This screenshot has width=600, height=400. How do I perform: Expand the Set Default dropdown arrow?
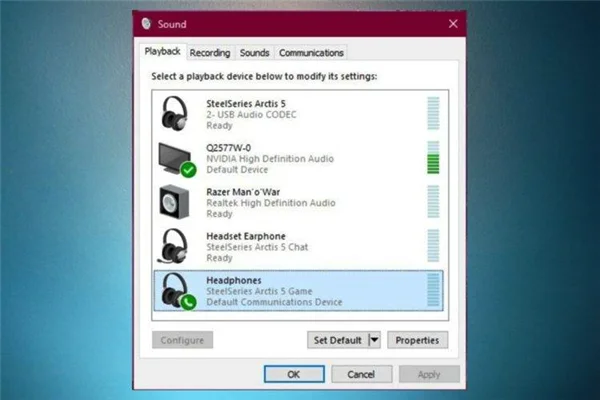click(375, 340)
